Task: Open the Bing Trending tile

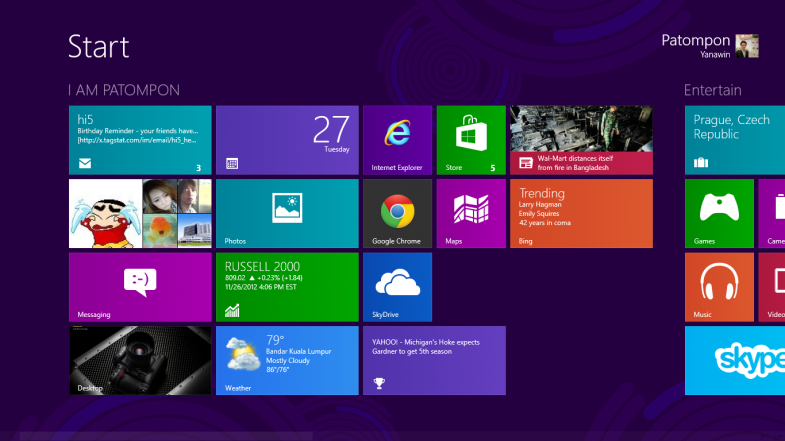Action: click(581, 213)
